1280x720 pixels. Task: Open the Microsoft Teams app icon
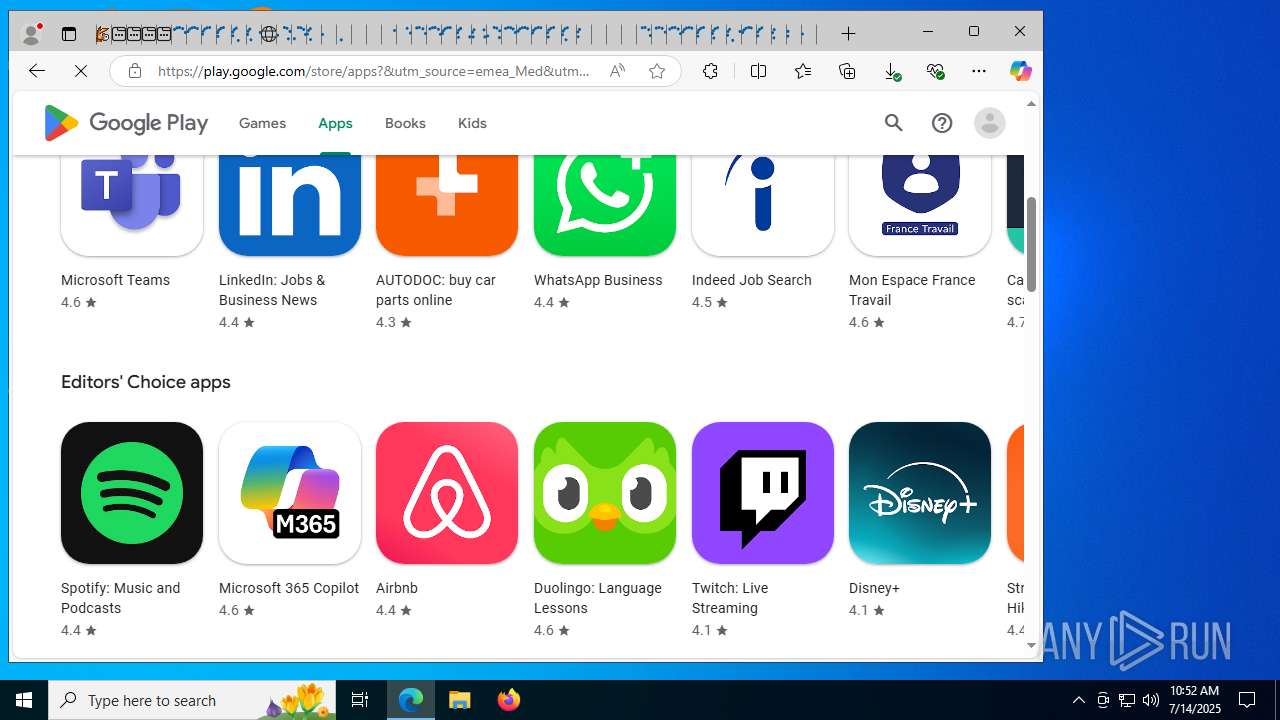pos(132,205)
